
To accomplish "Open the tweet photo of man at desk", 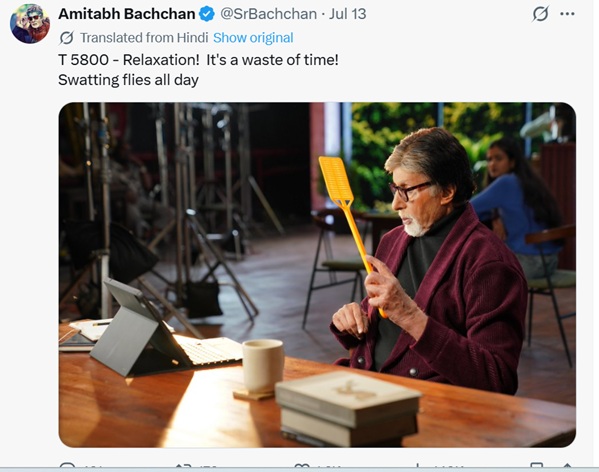I will (x=317, y=275).
